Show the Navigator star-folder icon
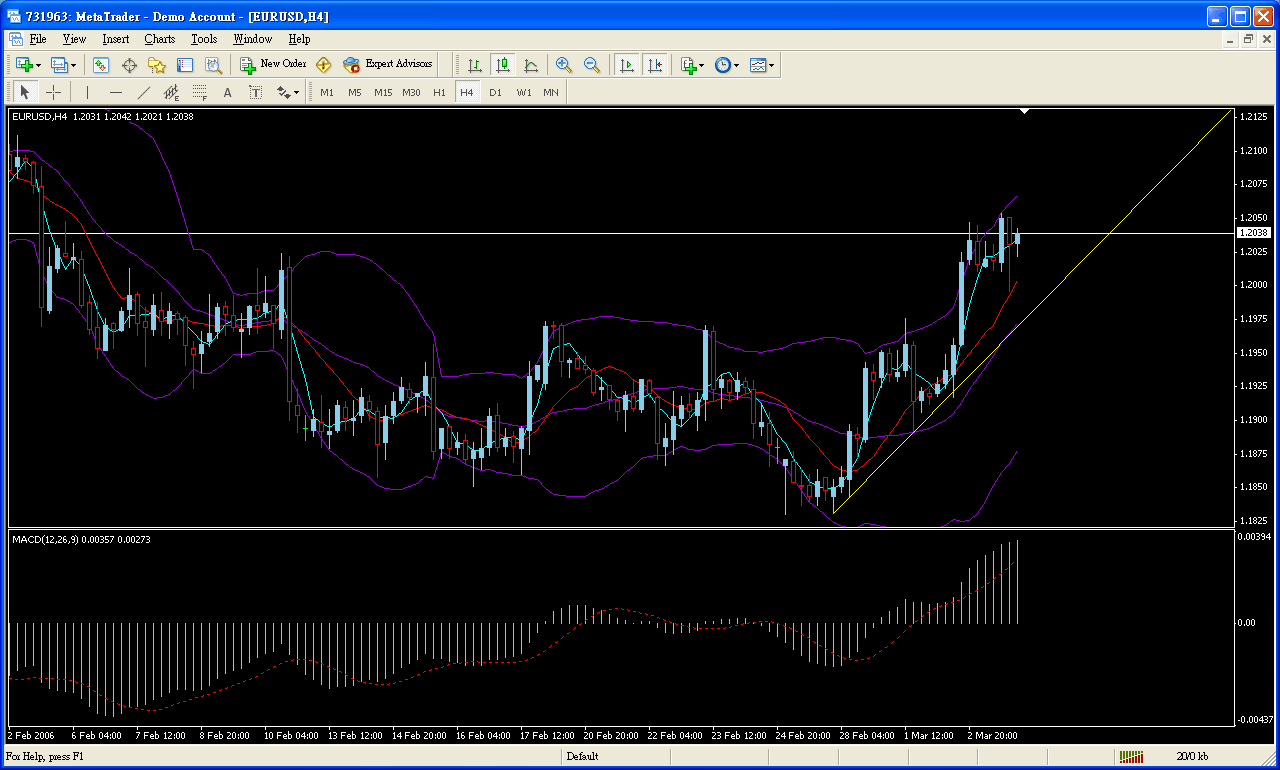The width and height of the screenshot is (1280, 770). 157,65
